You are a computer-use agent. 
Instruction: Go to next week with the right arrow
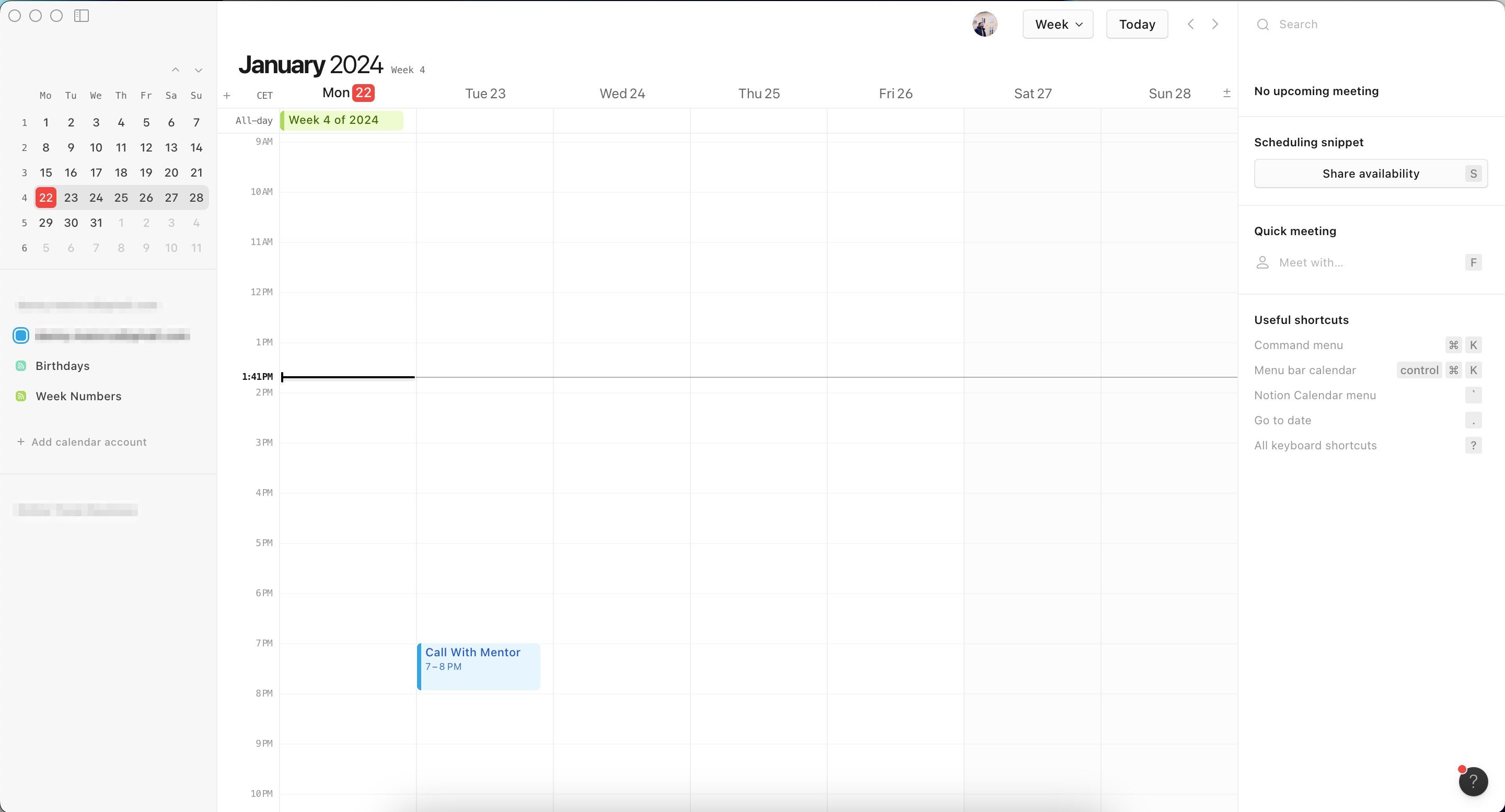point(1215,24)
